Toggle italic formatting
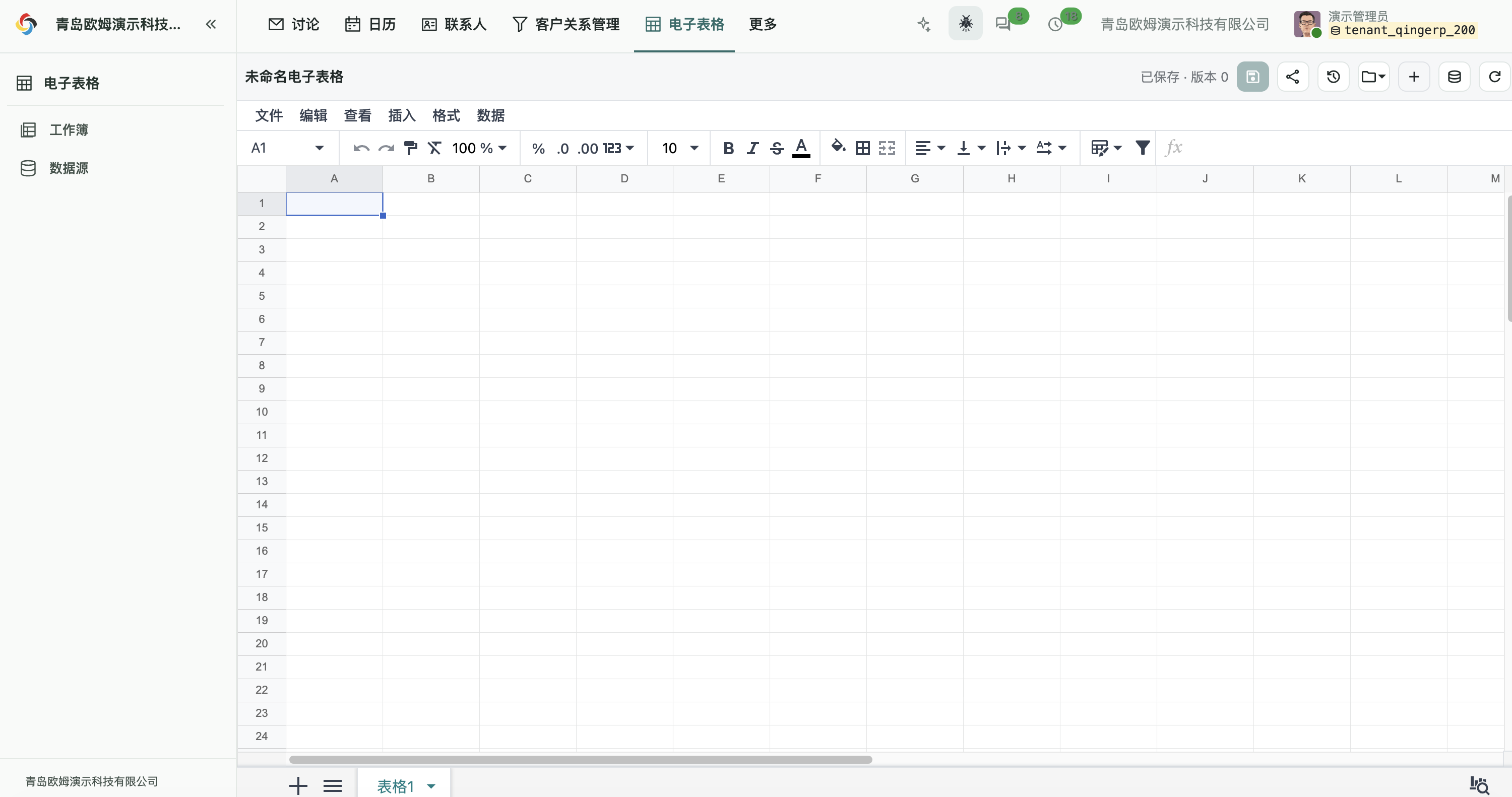 tap(752, 149)
